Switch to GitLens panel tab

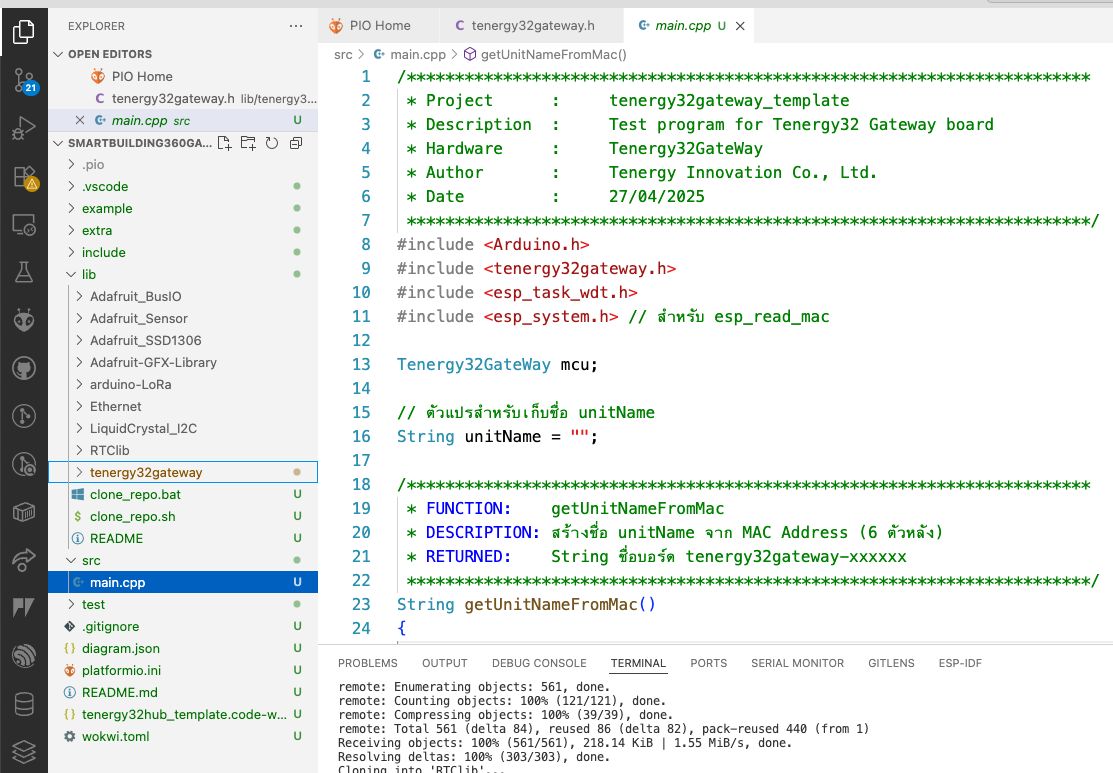(x=891, y=663)
